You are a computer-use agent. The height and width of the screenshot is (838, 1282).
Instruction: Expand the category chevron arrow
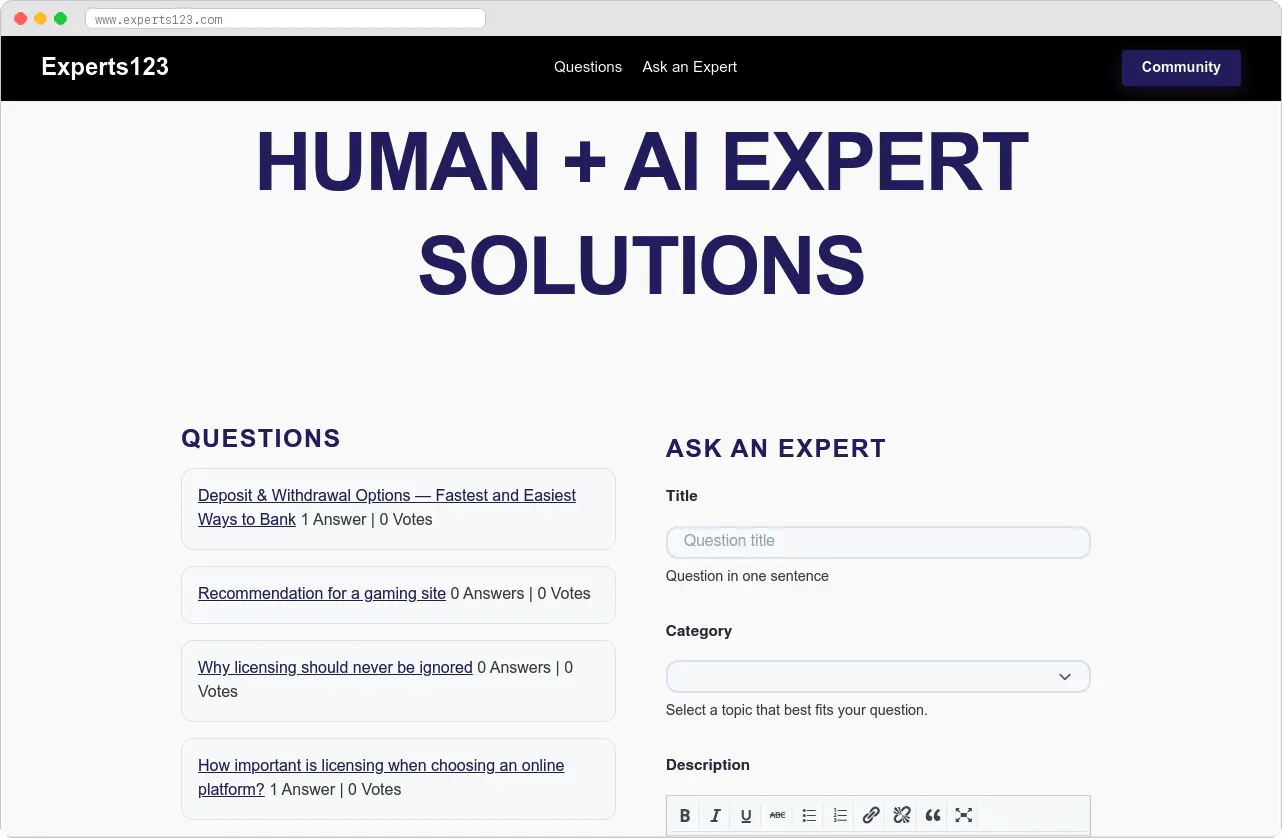click(x=1065, y=676)
